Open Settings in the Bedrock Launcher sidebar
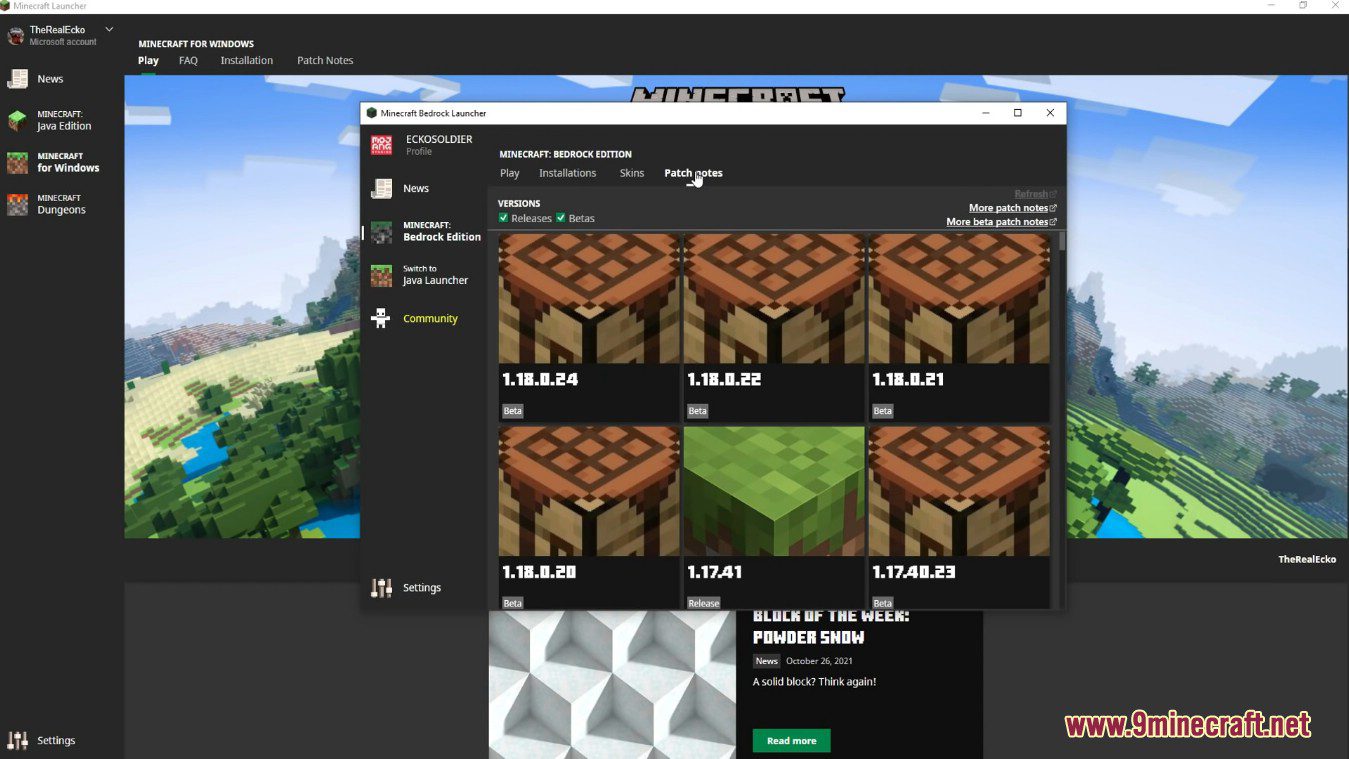 pyautogui.click(x=406, y=587)
